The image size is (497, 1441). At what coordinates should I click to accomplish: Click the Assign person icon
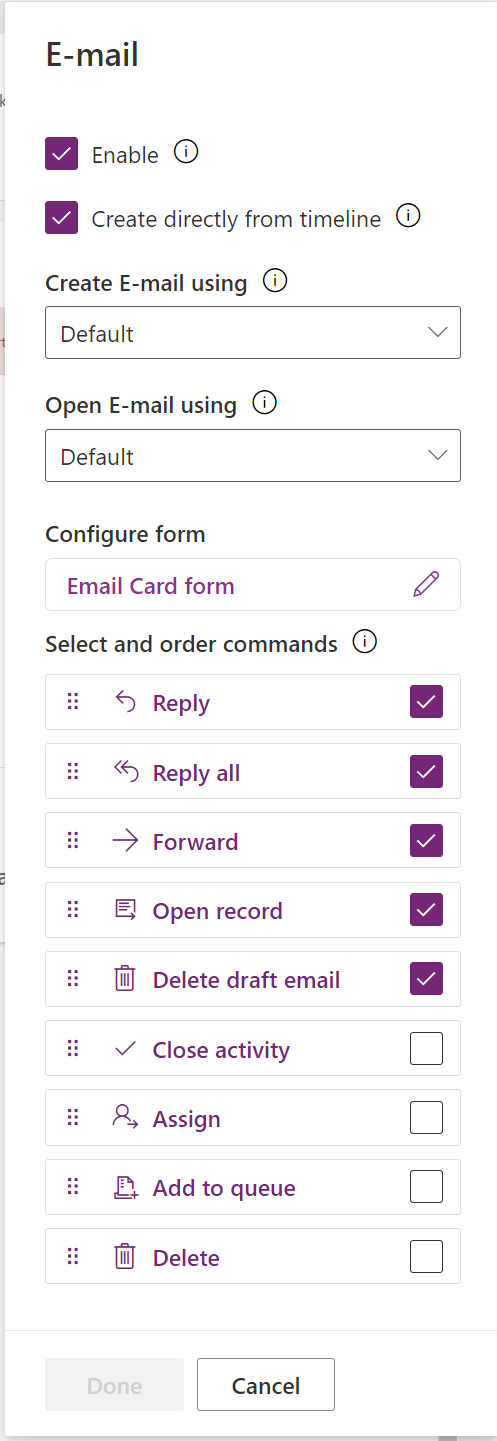(125, 1118)
